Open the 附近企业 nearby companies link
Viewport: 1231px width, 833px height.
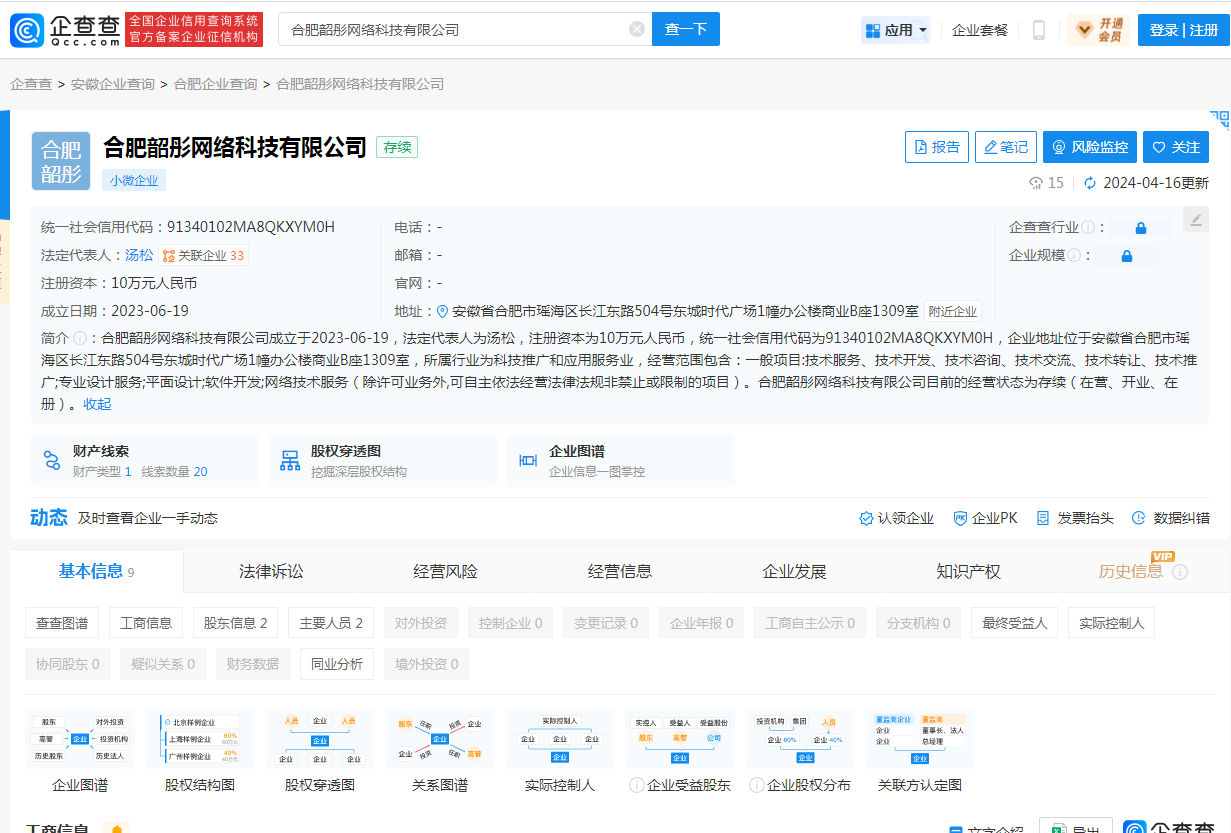point(953,311)
